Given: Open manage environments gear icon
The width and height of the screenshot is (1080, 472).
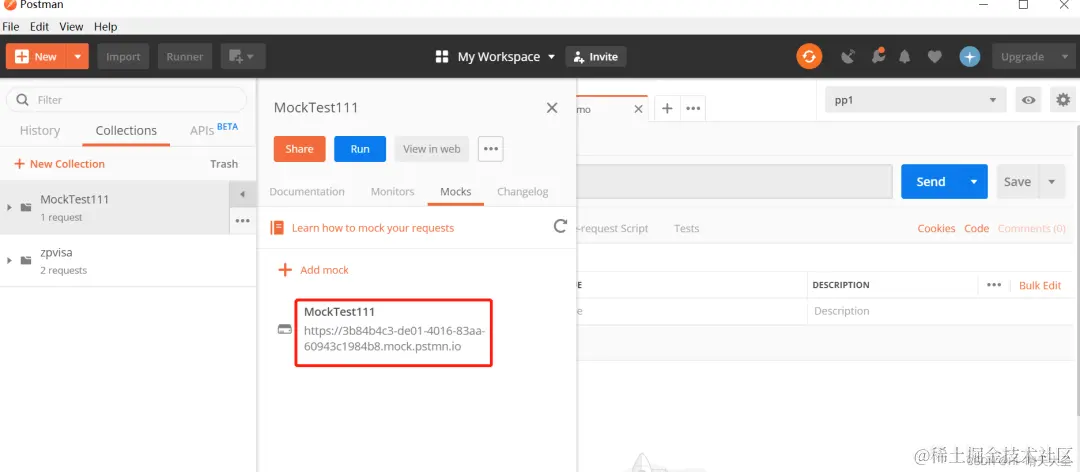Looking at the screenshot, I should [1063, 100].
